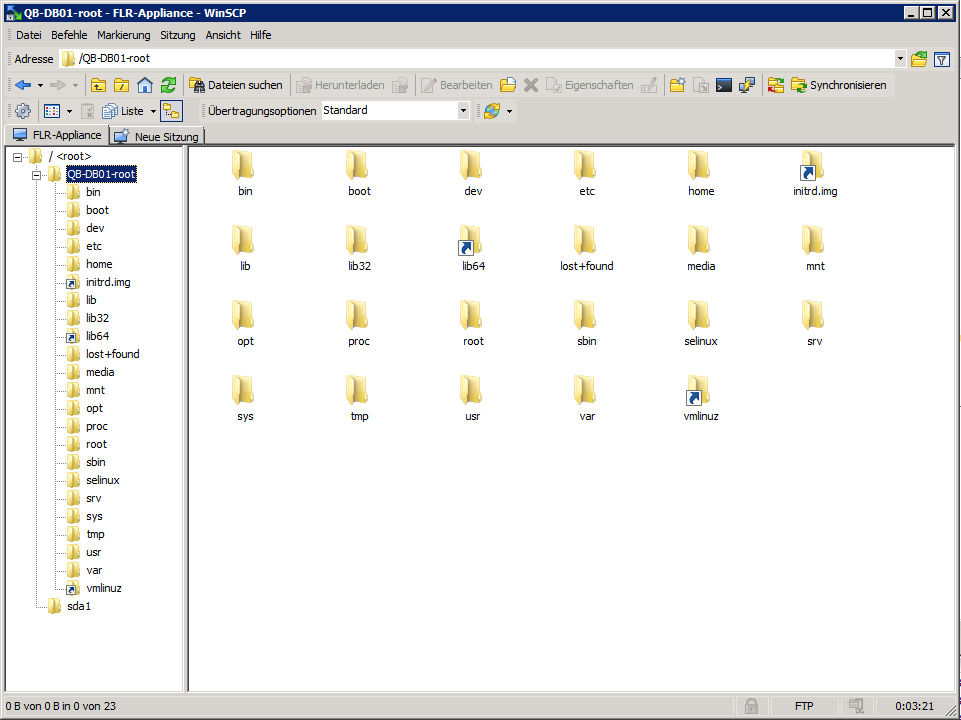
Task: Open the terminal console icon
Action: (x=725, y=85)
